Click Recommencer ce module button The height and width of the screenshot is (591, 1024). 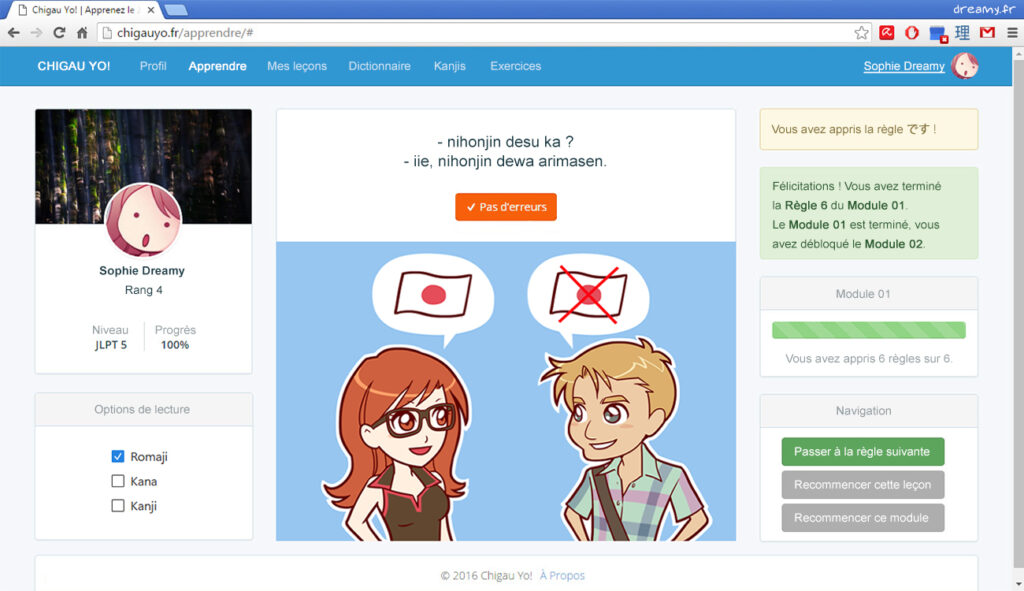tap(862, 518)
